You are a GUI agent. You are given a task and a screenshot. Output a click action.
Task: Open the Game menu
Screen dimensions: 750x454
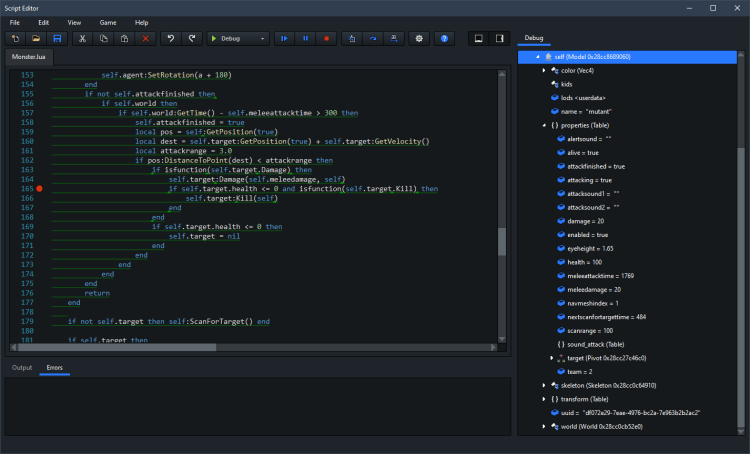[x=107, y=21]
